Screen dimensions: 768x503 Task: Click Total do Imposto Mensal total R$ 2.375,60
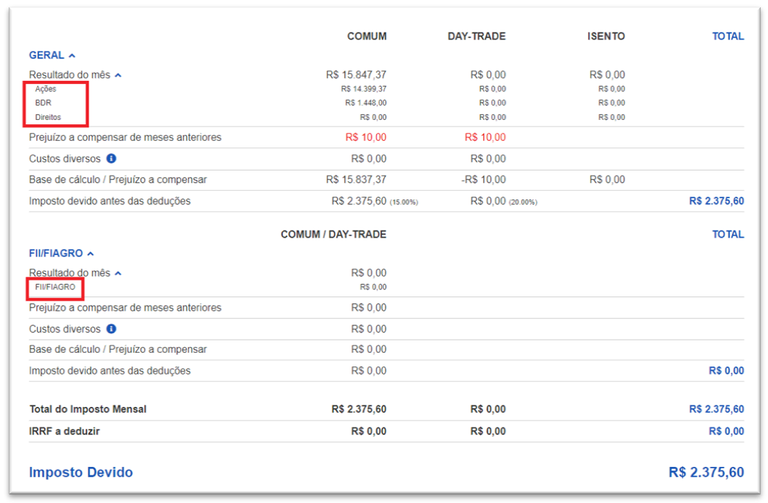click(x=717, y=409)
